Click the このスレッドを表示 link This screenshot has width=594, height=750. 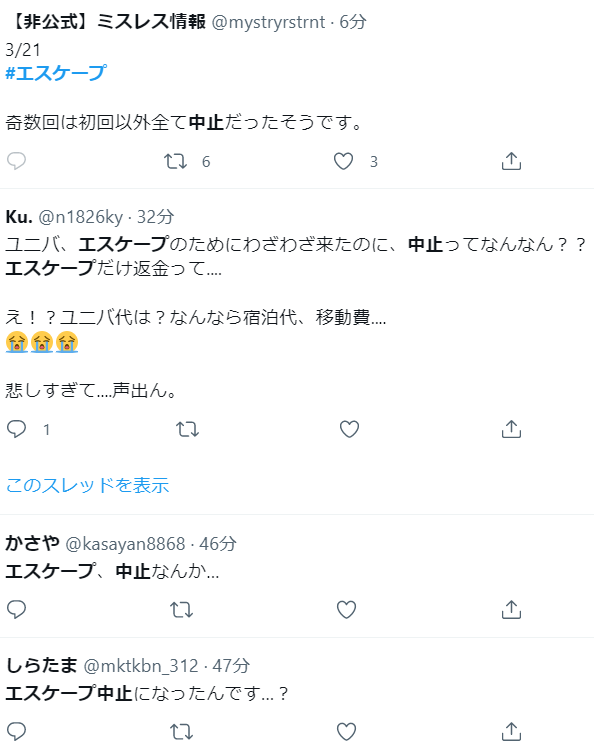coord(87,485)
